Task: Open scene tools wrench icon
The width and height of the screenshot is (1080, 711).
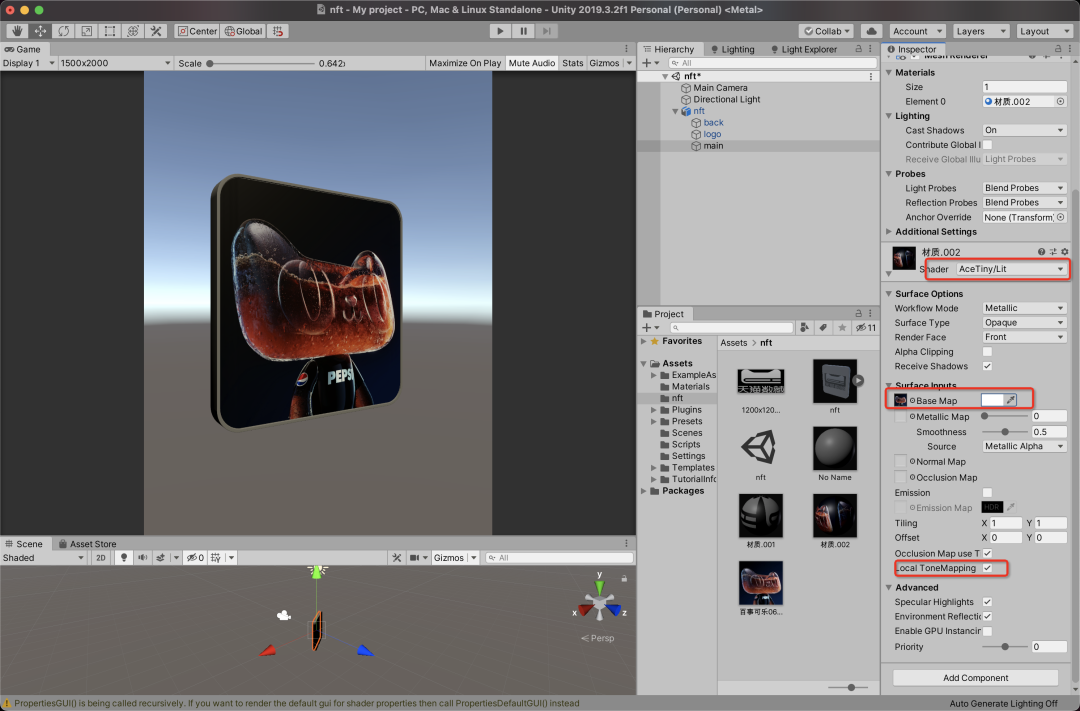Action: (x=397, y=557)
